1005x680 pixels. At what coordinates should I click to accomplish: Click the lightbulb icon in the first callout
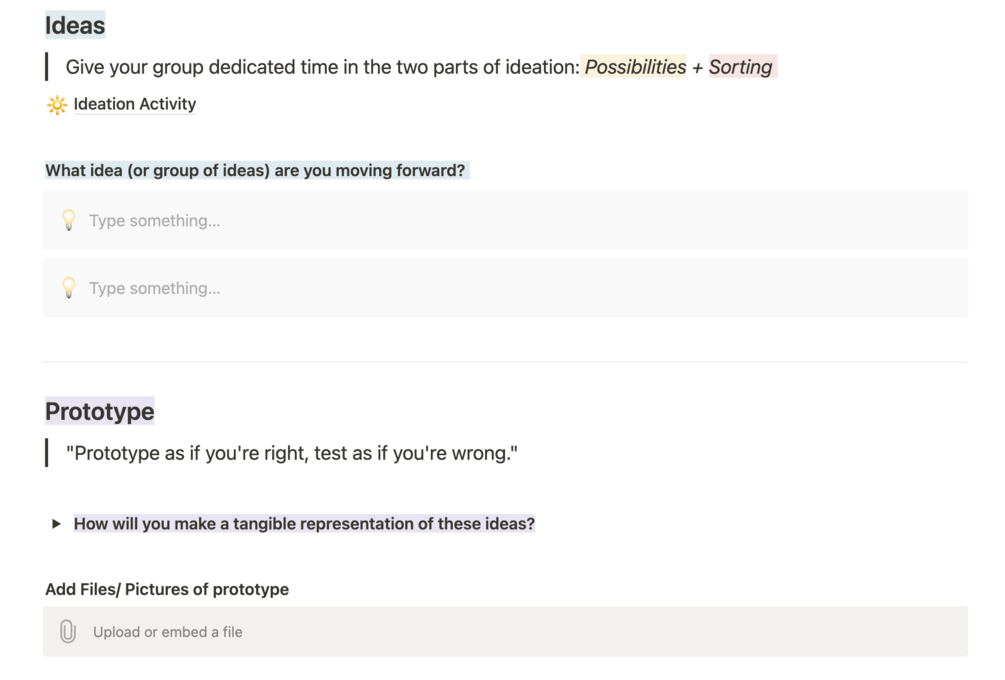point(69,221)
